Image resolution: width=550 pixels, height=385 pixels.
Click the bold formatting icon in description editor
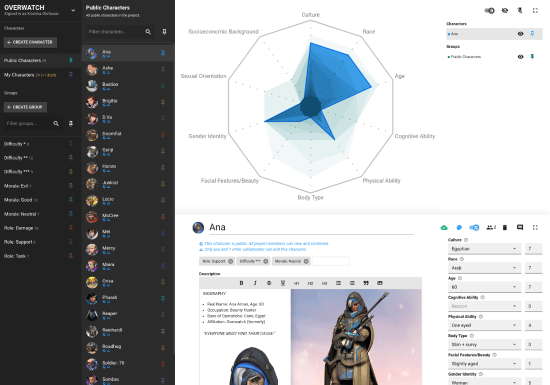pyautogui.click(x=241, y=283)
